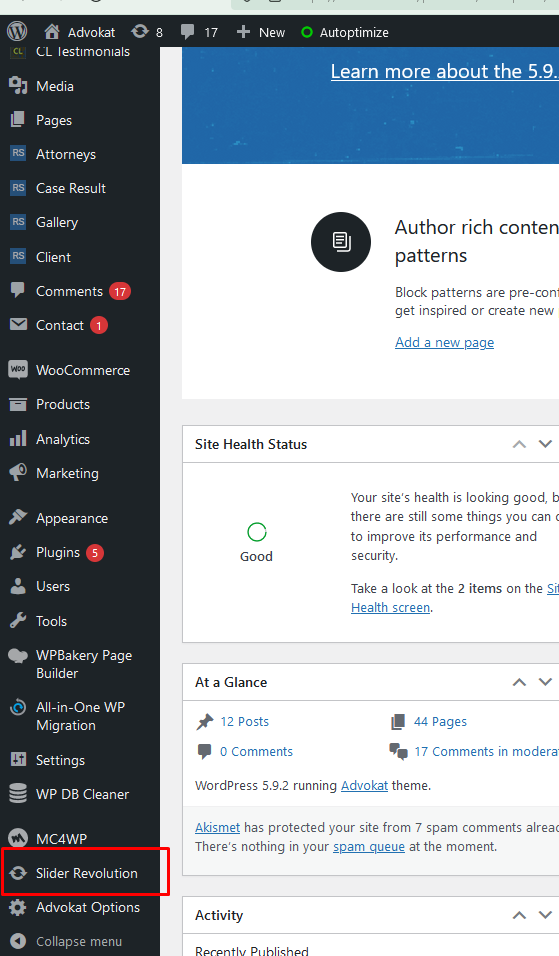
Task: Move Site Health Status panel up
Action: [519, 444]
